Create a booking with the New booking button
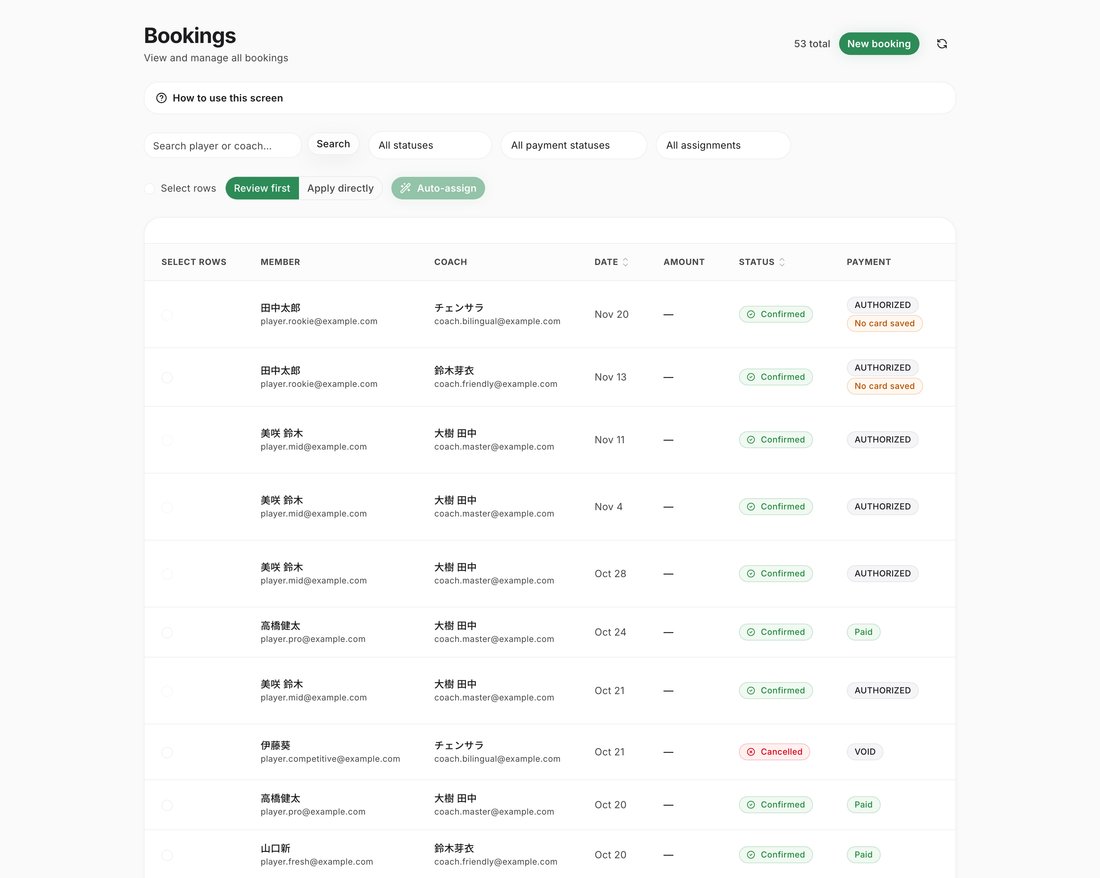This screenshot has height=878, width=1100. tap(879, 43)
